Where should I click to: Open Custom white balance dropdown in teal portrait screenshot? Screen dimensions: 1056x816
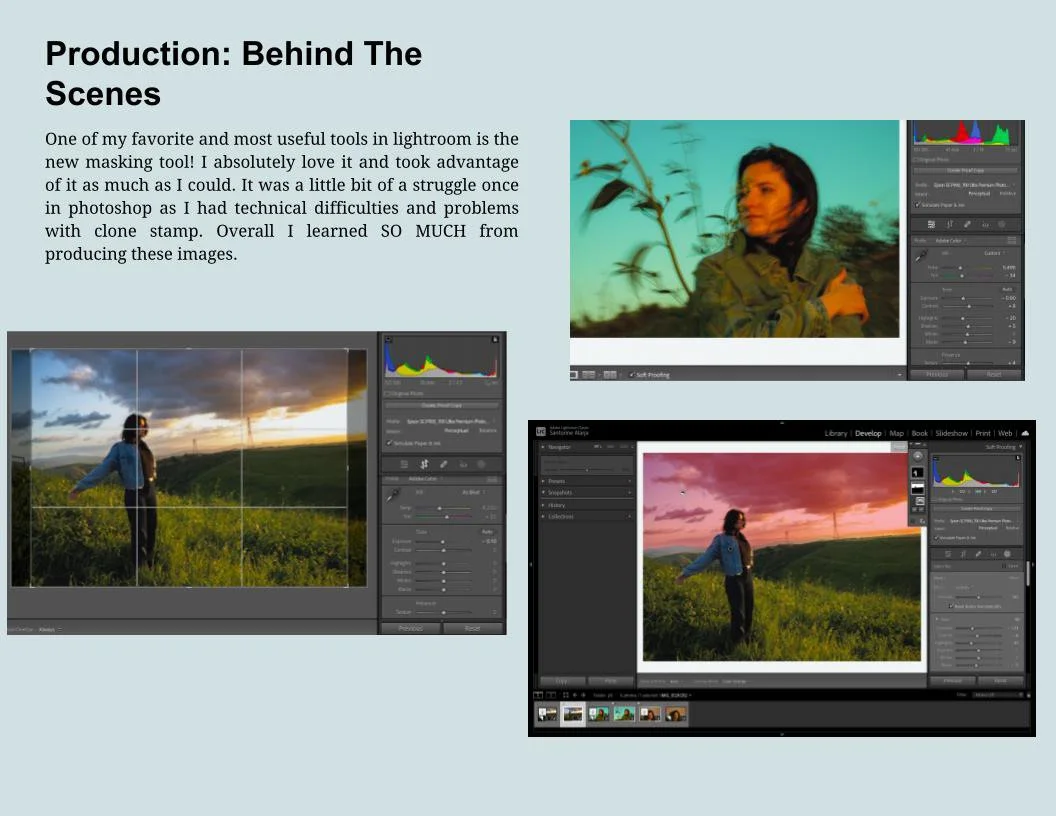[995, 253]
